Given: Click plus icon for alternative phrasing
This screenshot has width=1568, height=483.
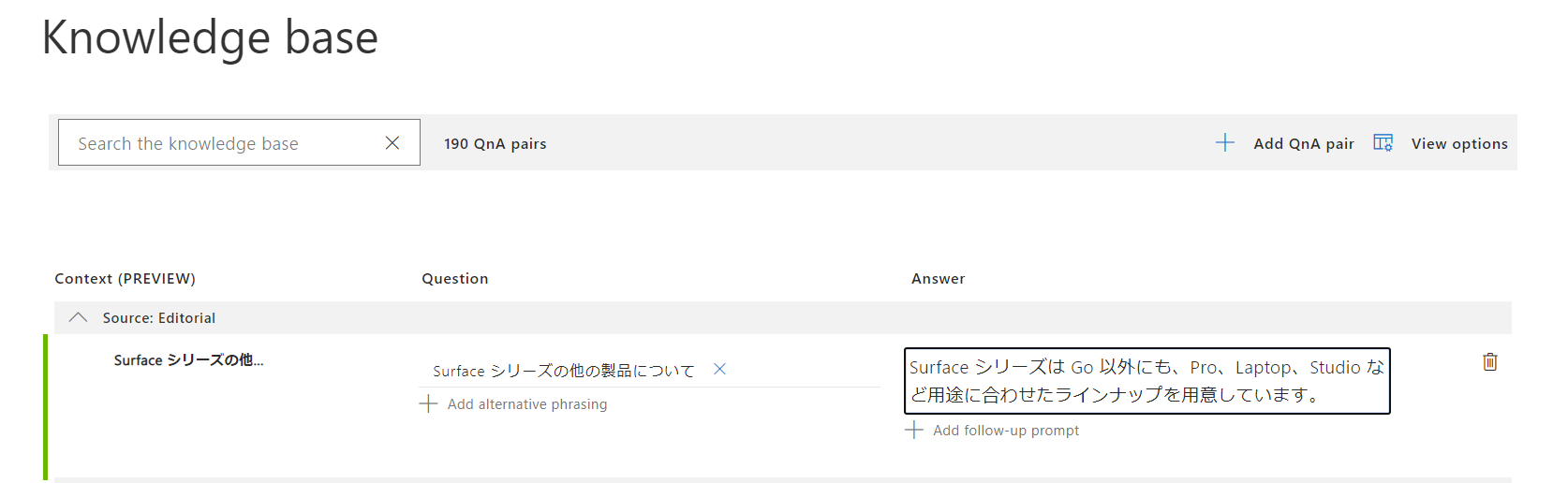Looking at the screenshot, I should (428, 403).
